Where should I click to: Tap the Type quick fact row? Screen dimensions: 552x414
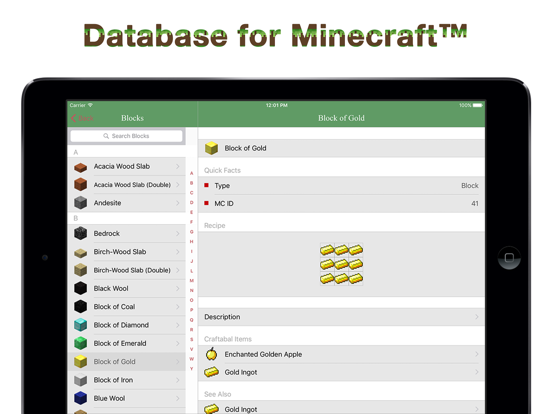coord(341,186)
